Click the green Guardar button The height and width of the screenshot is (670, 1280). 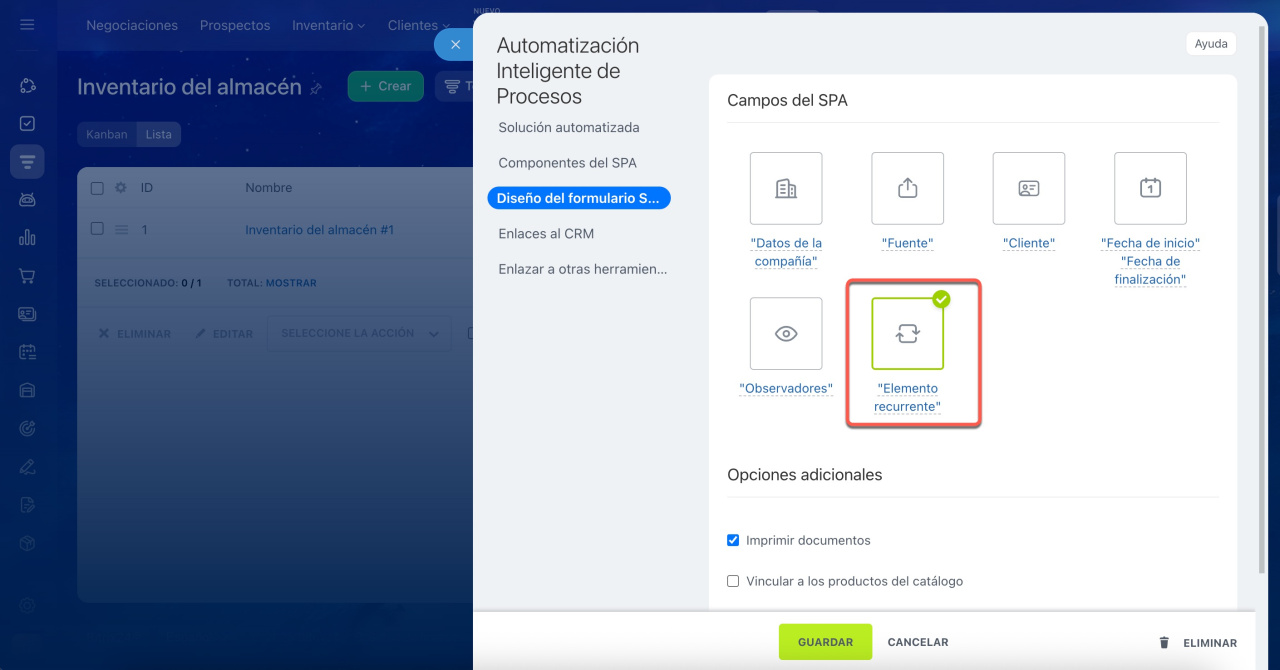coord(825,642)
